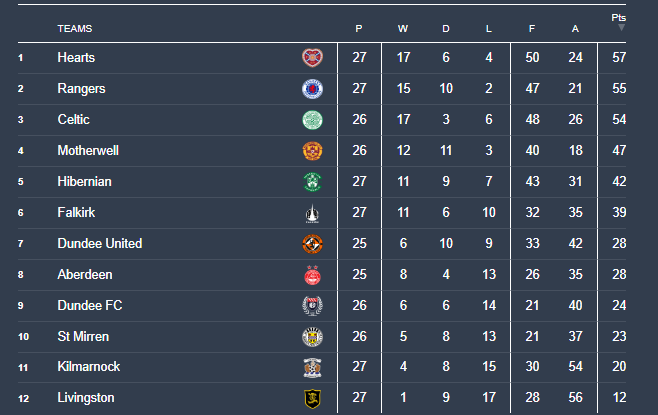Click the Dundee United club crest icon
The image size is (658, 415).
(313, 244)
